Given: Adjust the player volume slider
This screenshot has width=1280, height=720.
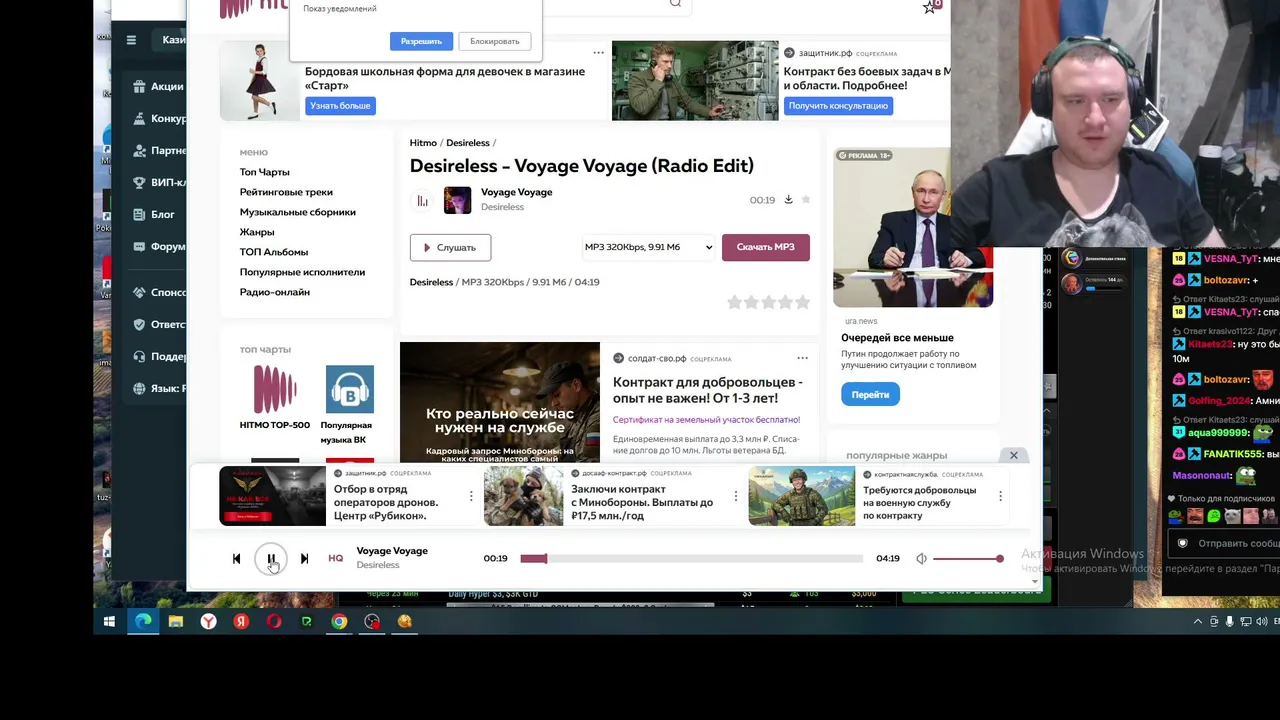Looking at the screenshot, I should [968, 559].
